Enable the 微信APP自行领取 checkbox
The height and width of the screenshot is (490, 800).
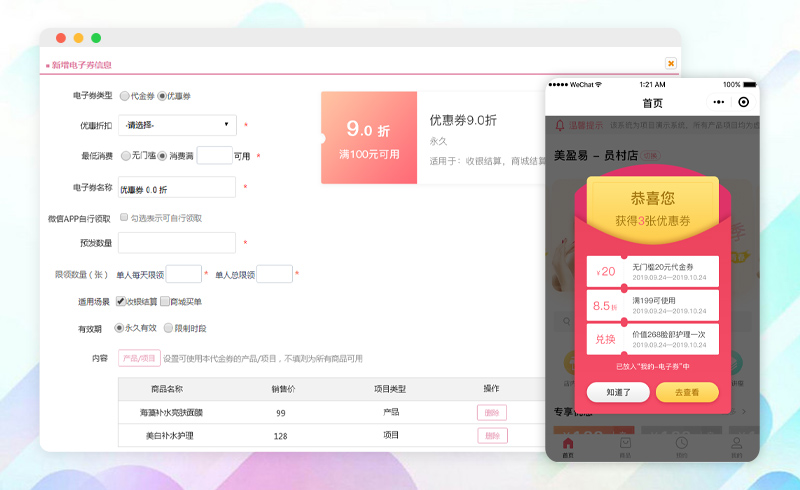pos(124,217)
